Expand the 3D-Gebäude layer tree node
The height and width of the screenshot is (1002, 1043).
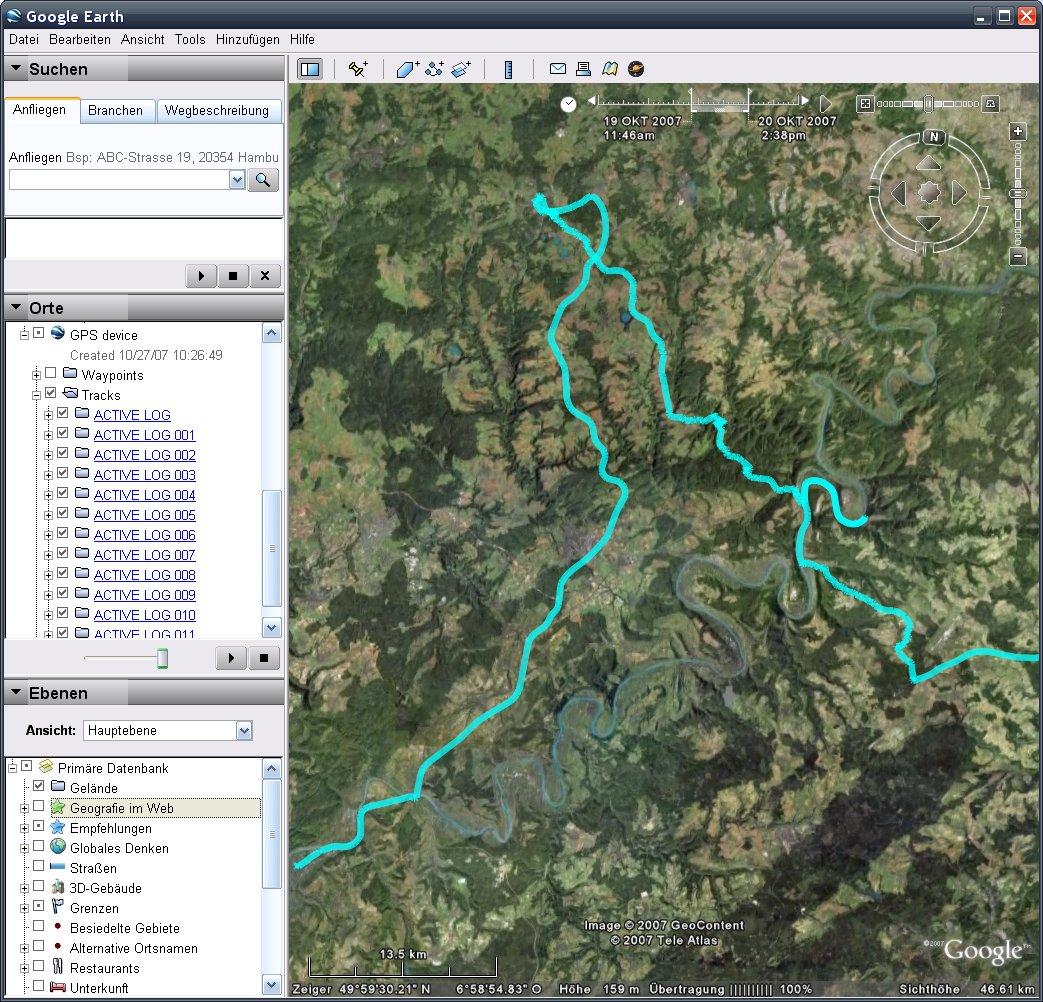pyautogui.click(x=23, y=888)
